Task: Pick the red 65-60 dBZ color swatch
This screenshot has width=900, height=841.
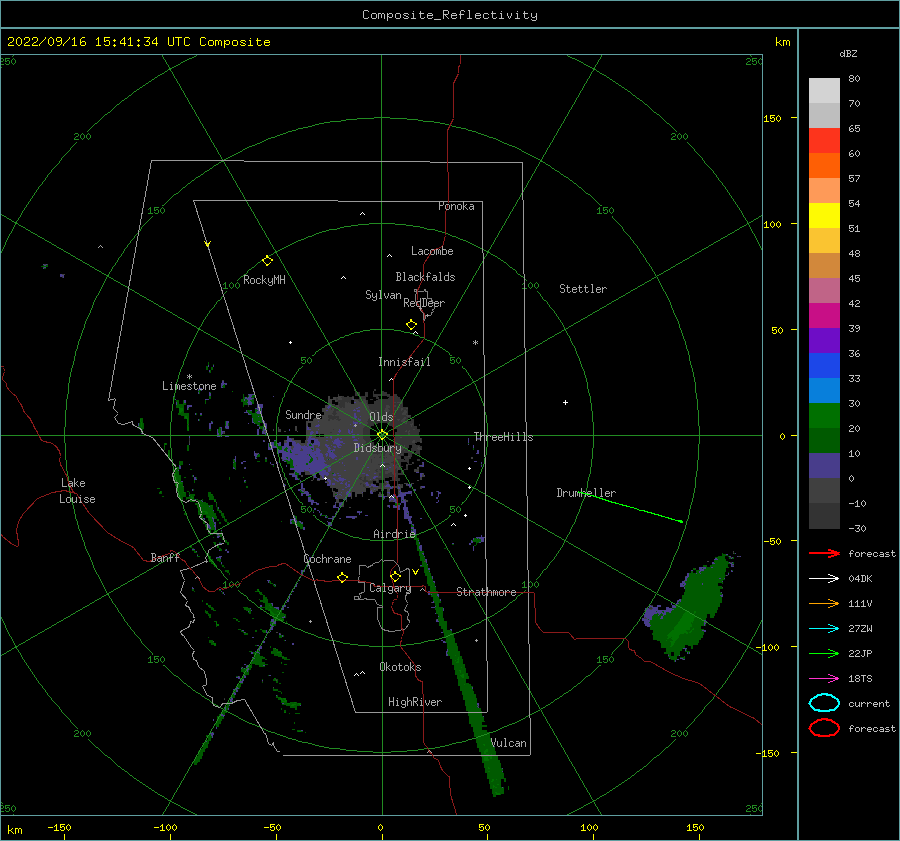Action: (x=824, y=141)
